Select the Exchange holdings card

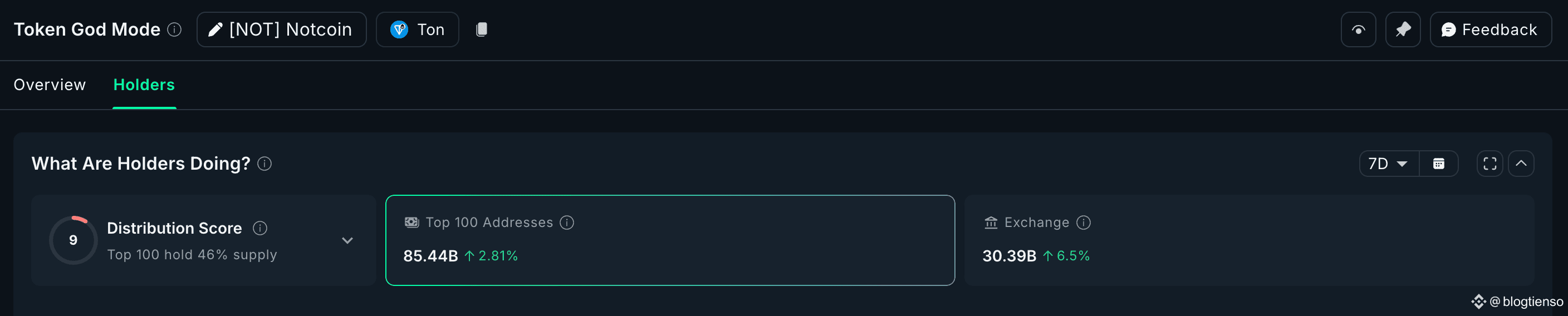(x=1249, y=240)
